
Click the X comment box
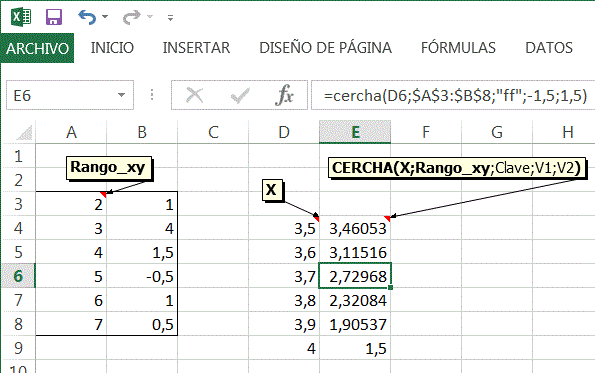point(272,190)
